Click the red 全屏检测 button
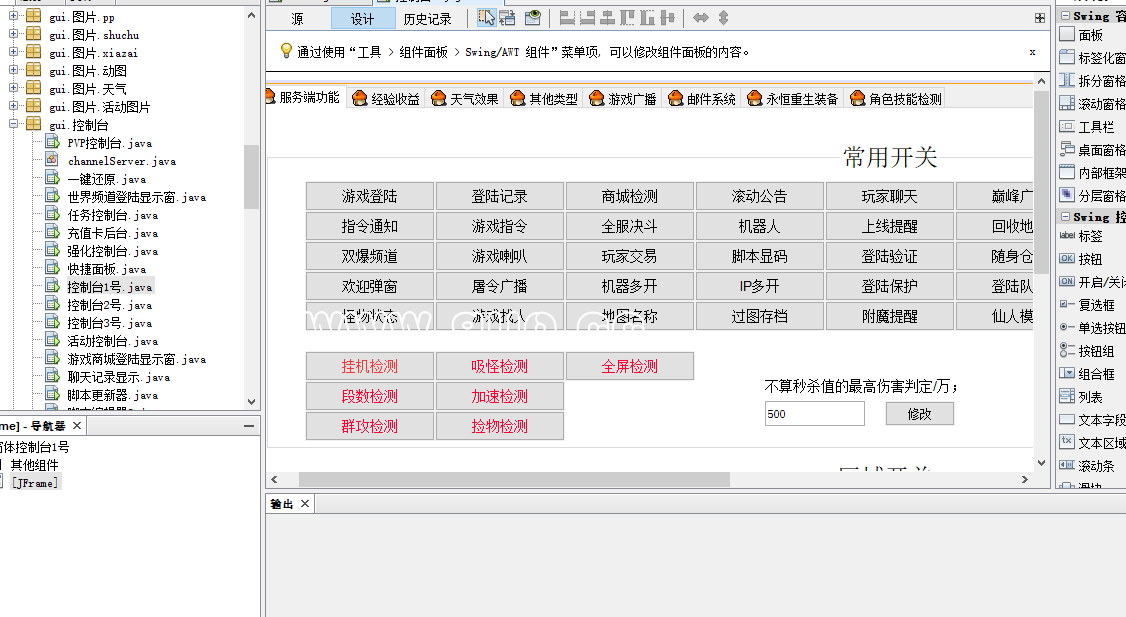The height and width of the screenshot is (617, 1126). point(630,366)
